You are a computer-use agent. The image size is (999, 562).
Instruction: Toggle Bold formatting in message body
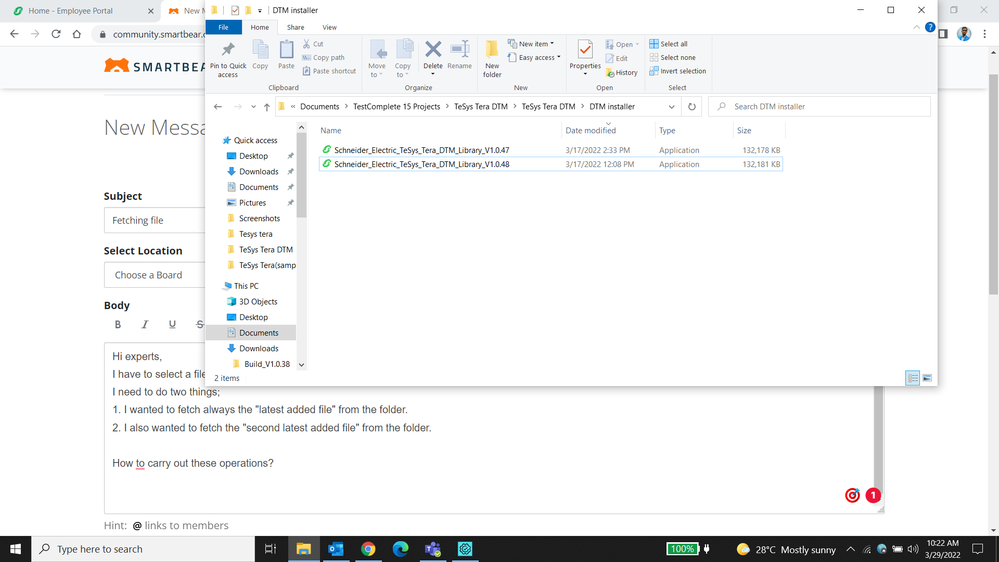tap(118, 324)
